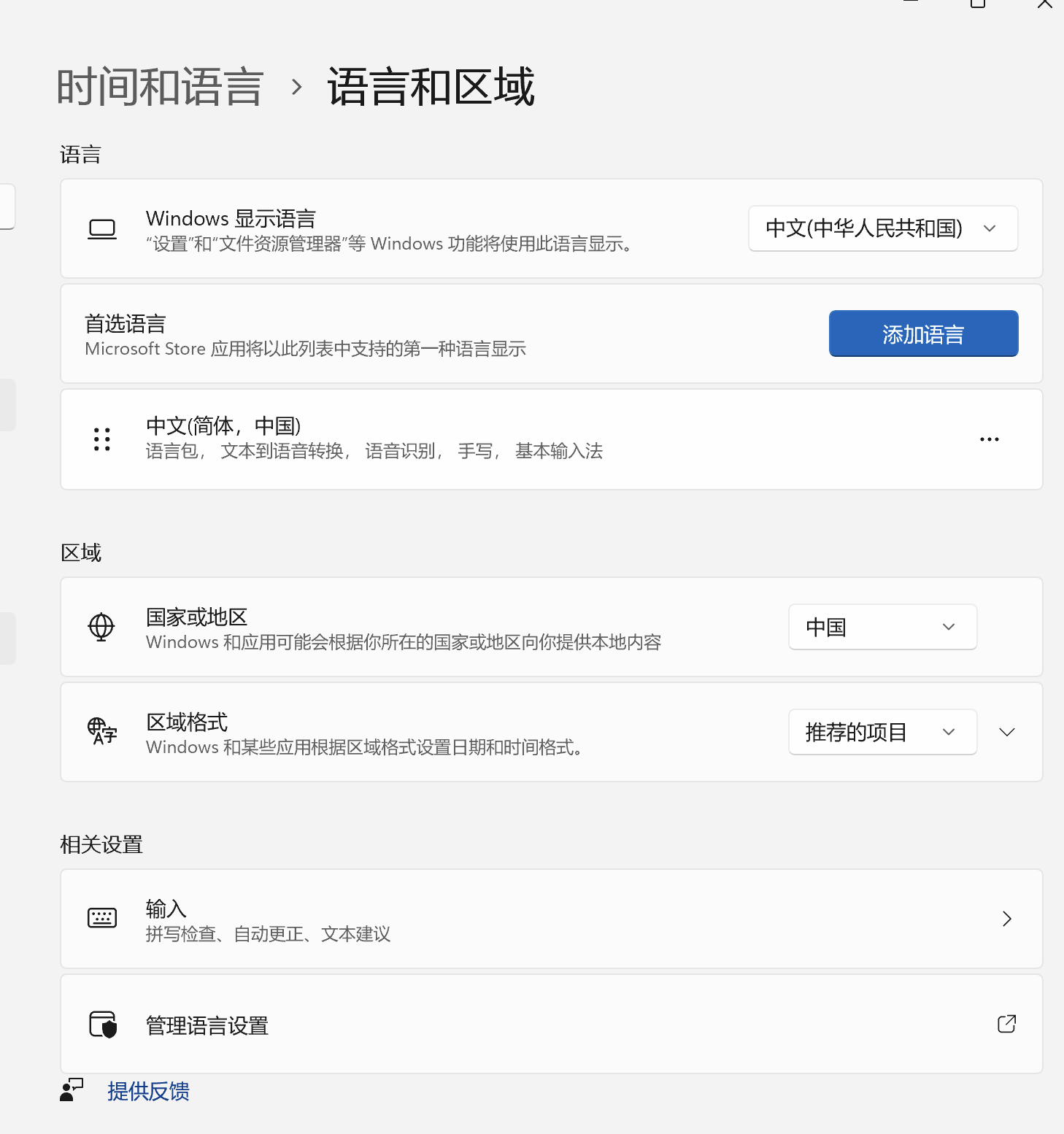Close the settings window
The width and height of the screenshot is (1064, 1134).
click(x=1045, y=4)
